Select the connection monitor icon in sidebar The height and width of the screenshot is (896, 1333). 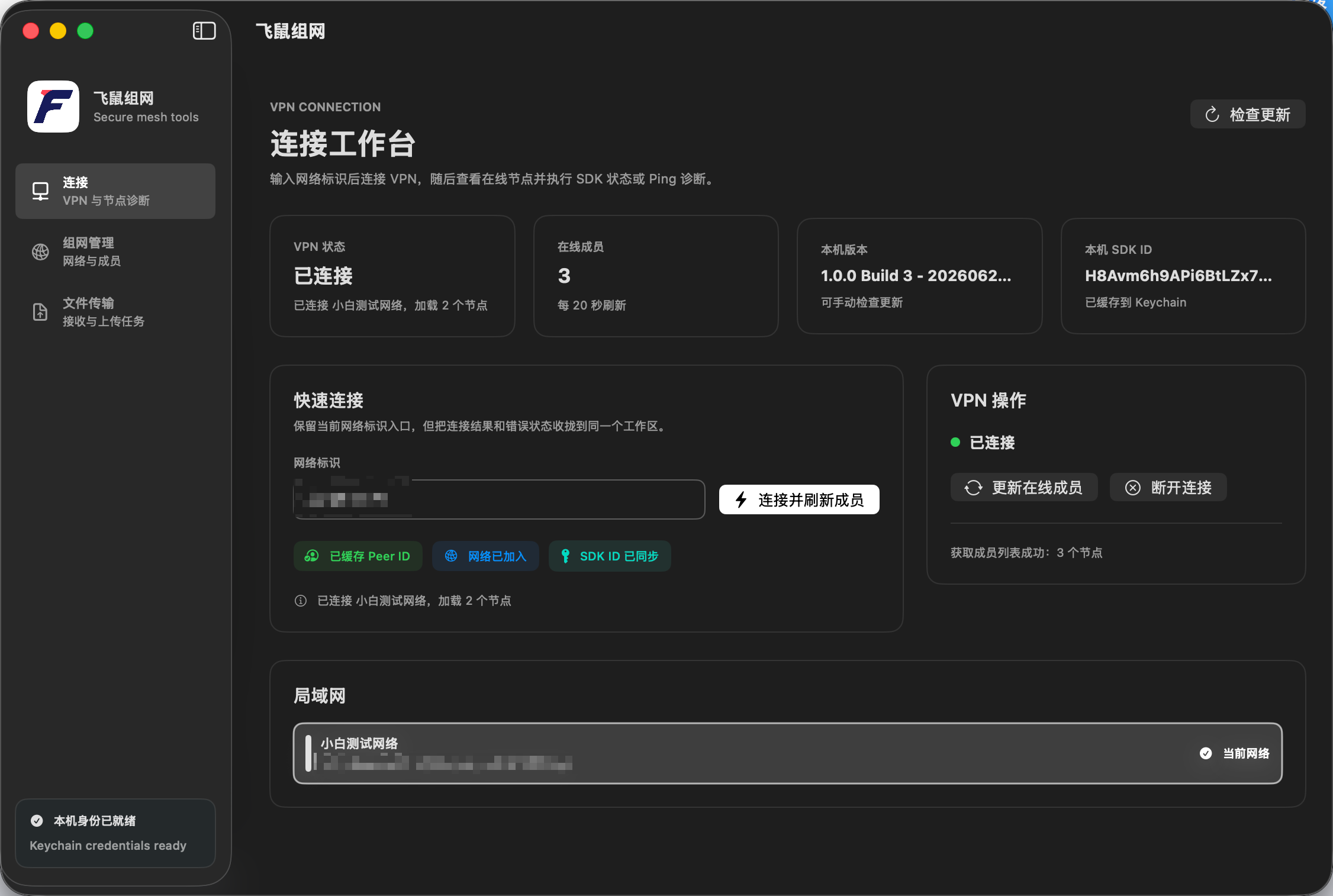coord(40,191)
